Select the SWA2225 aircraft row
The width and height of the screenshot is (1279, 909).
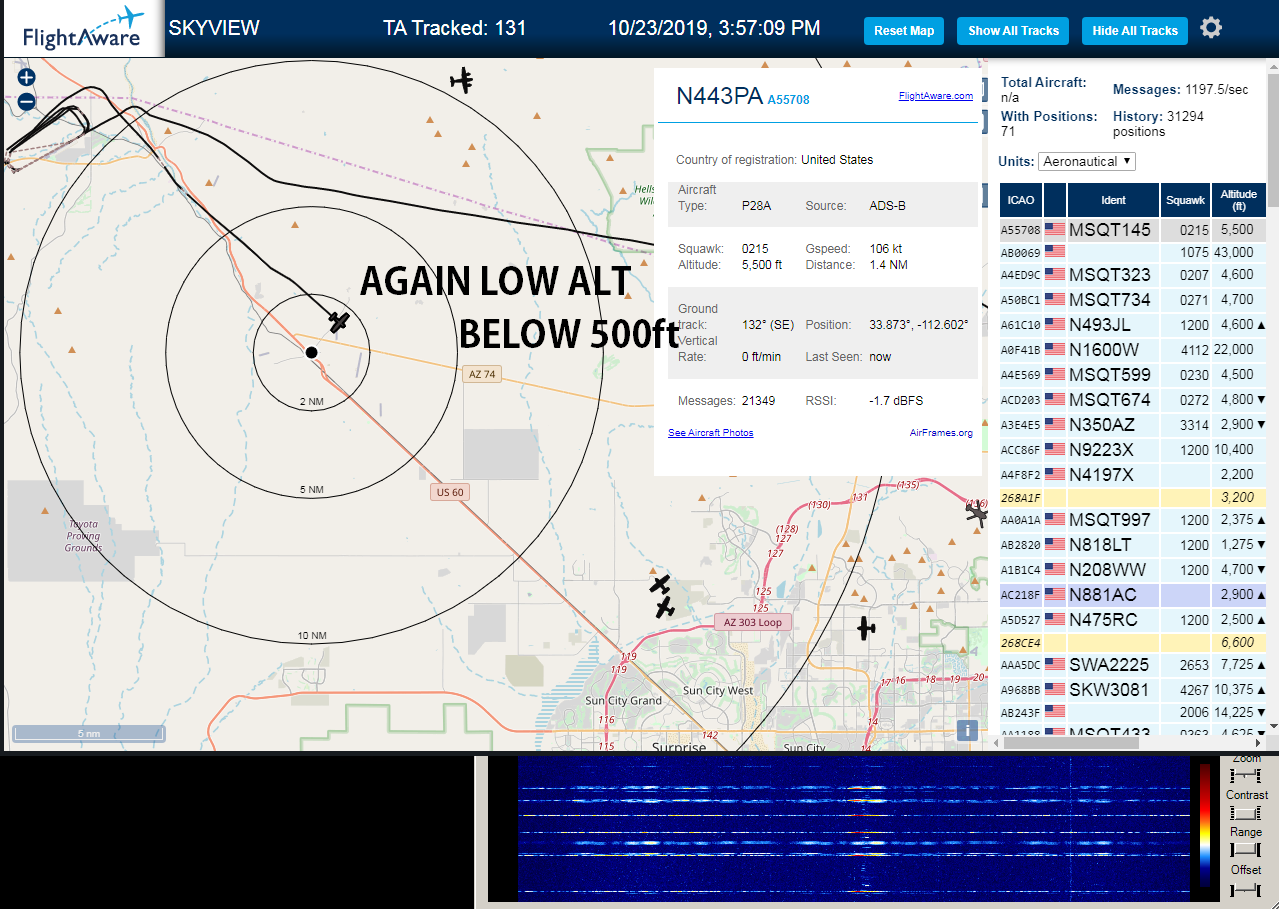[1133, 665]
